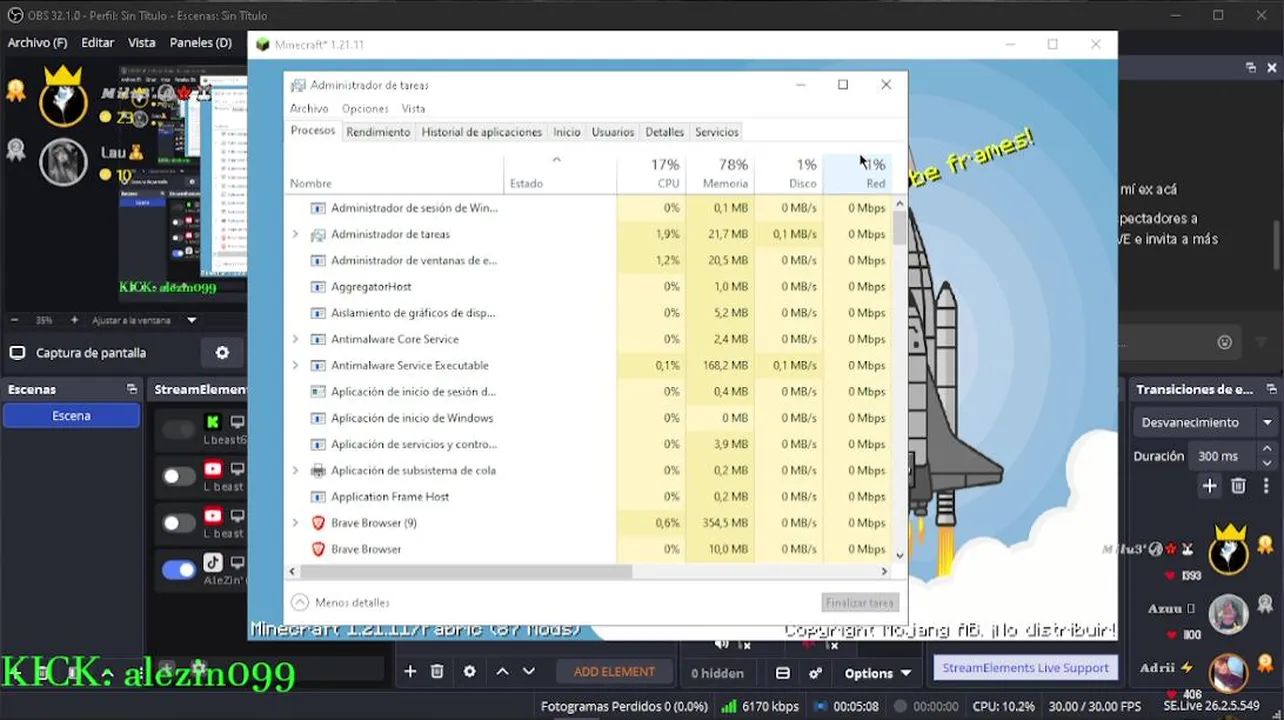This screenshot has height=720, width=1284.
Task: Open the Ajustar a la ventana dropdown
Action: (145, 320)
